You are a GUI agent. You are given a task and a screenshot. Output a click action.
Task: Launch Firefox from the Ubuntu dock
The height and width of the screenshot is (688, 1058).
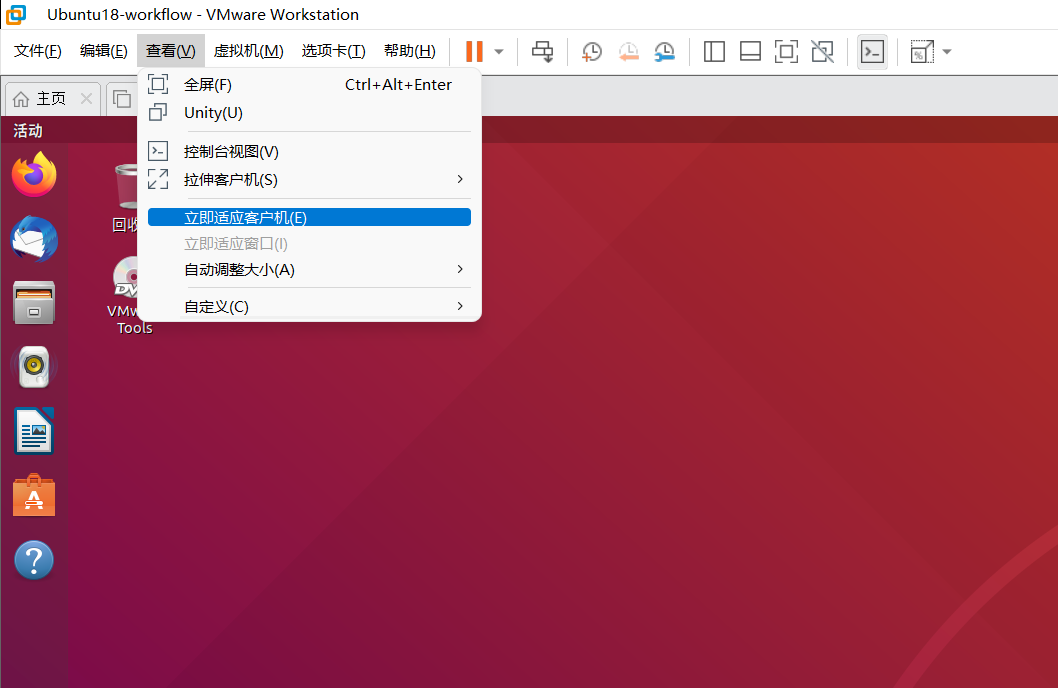point(34,174)
